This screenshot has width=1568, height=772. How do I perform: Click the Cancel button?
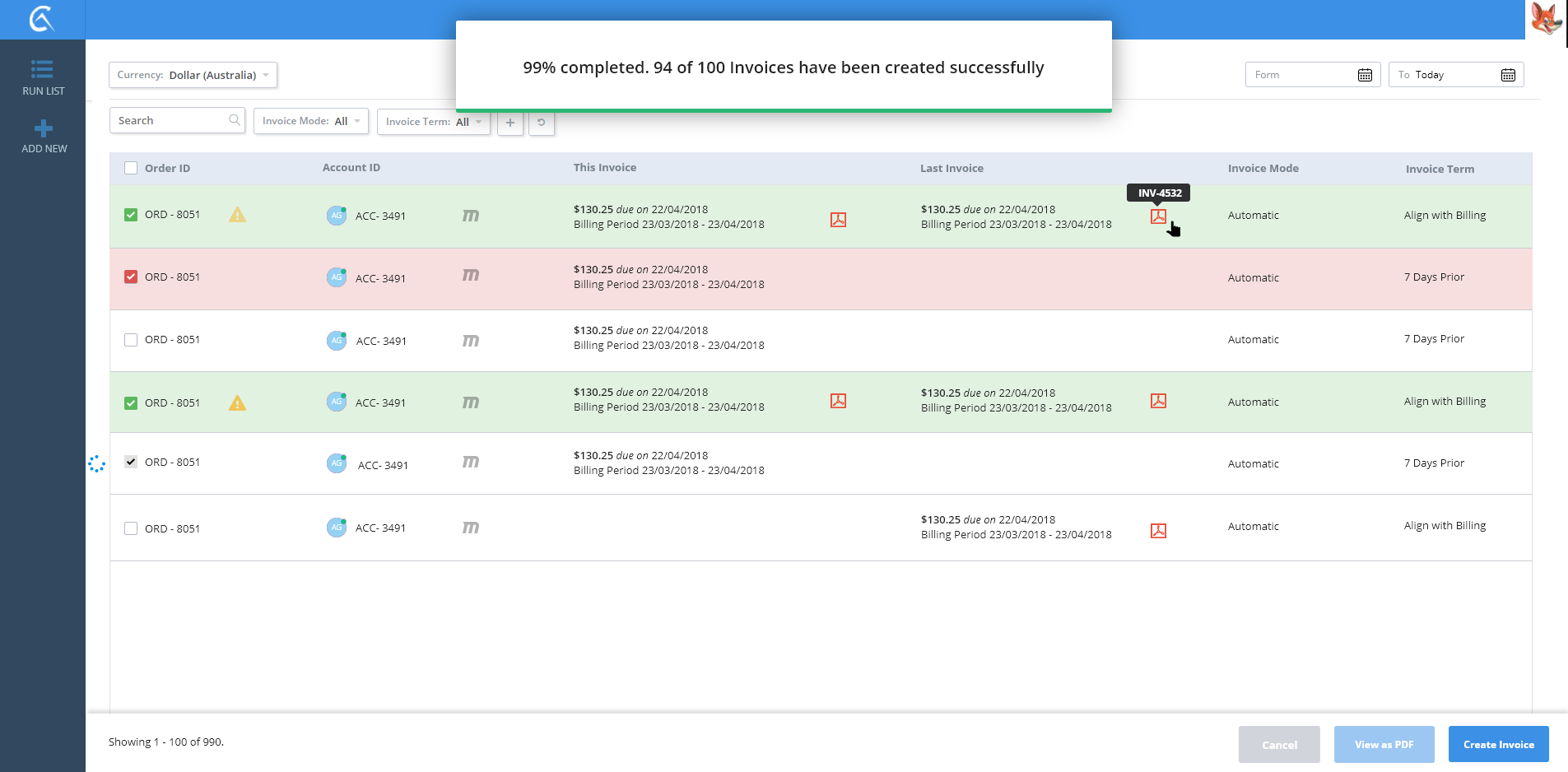pos(1279,744)
